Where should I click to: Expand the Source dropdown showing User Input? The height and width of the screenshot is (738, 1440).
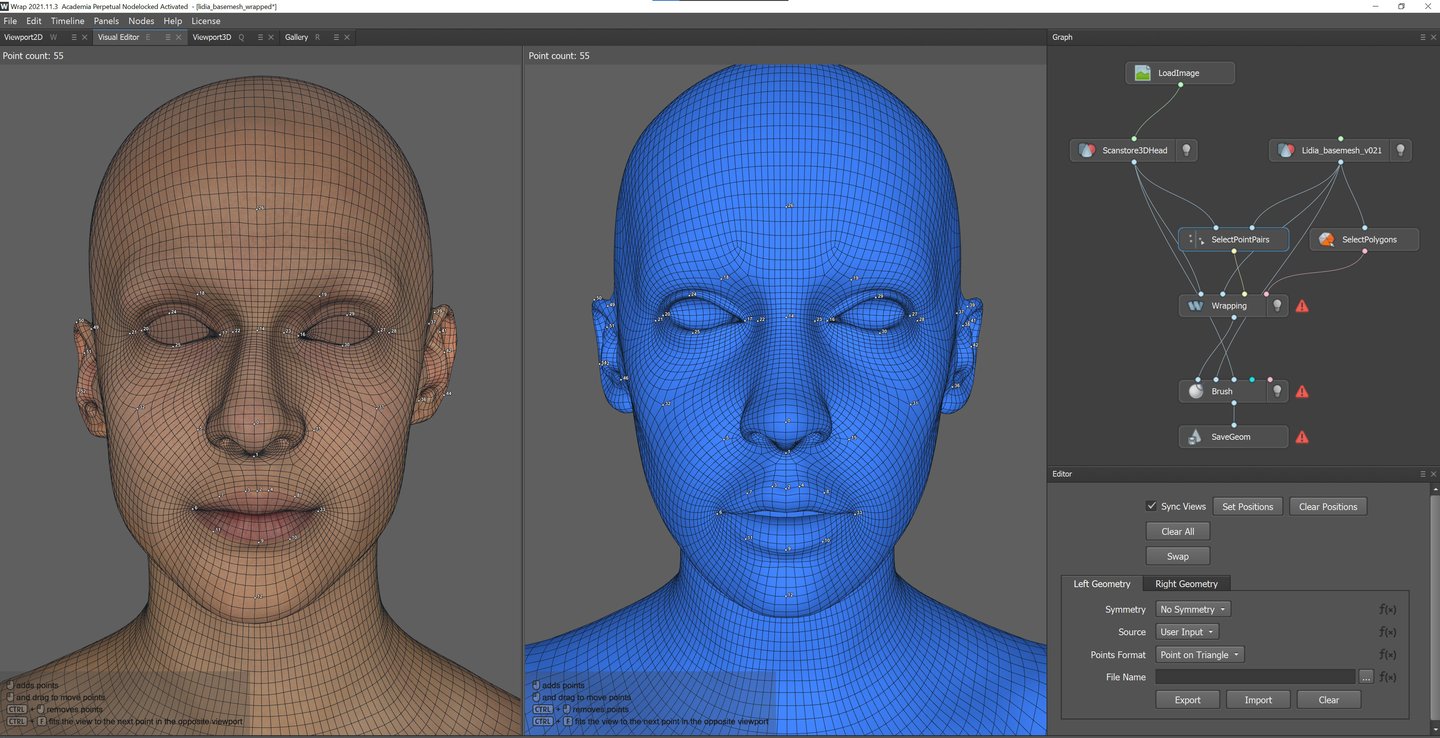coord(1187,632)
